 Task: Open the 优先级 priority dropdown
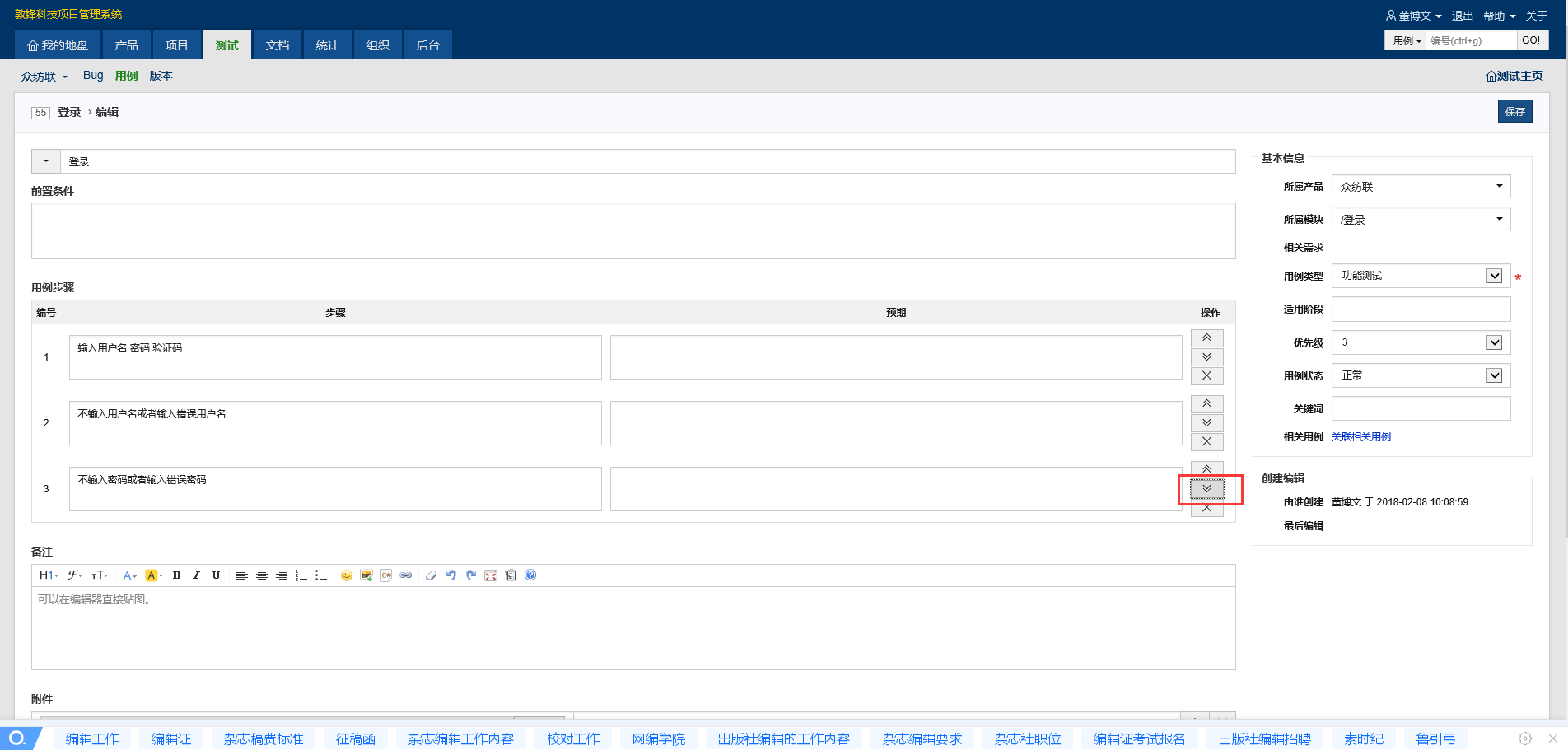(x=1421, y=342)
